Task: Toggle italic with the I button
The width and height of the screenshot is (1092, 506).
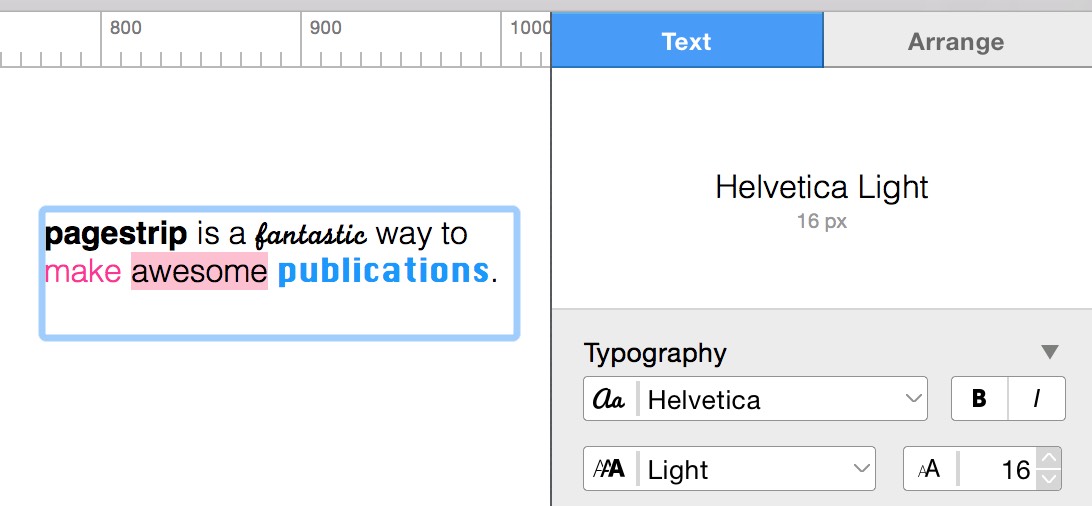Action: 1037,398
